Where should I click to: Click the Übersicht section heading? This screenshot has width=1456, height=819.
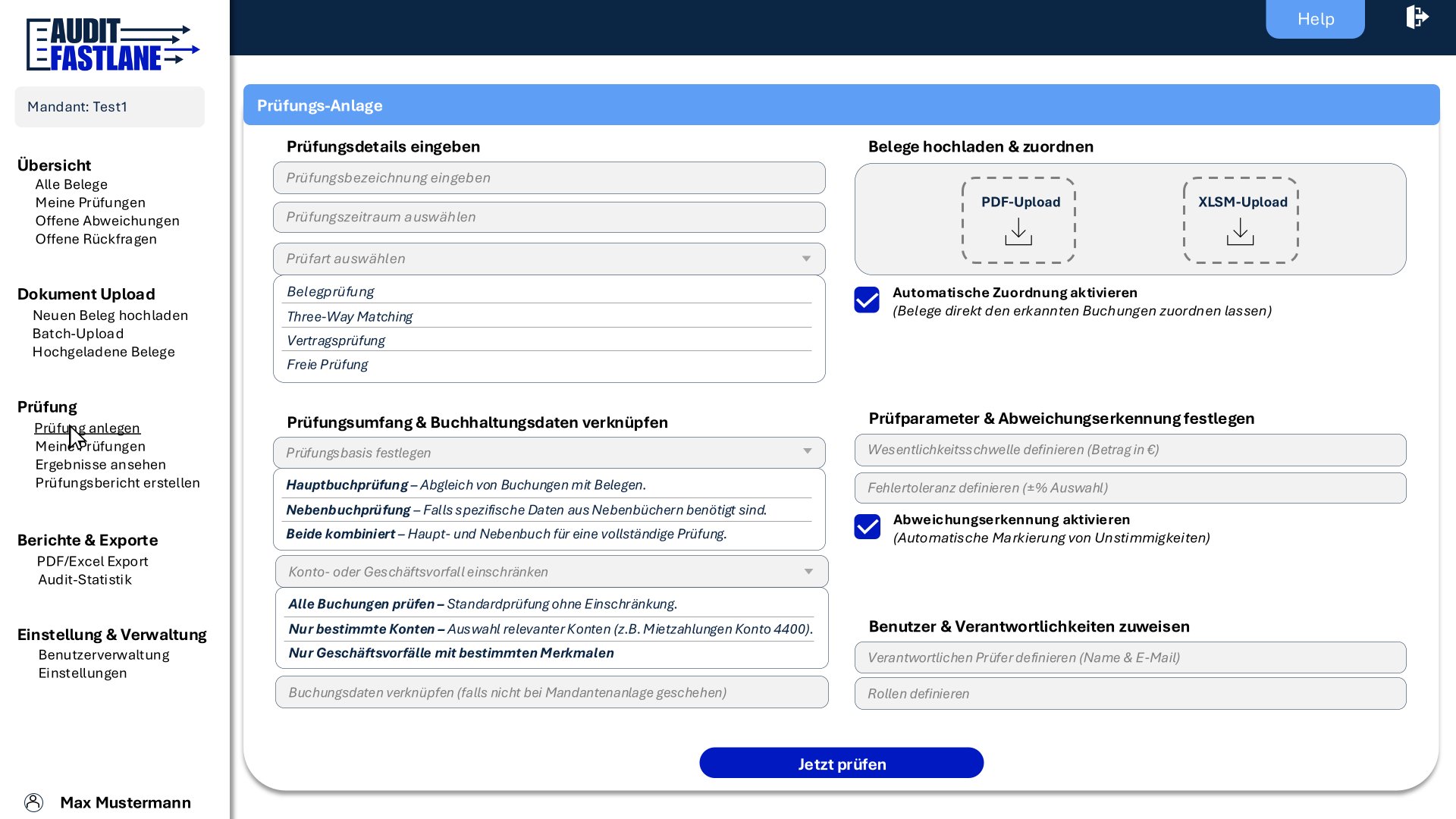tap(54, 165)
